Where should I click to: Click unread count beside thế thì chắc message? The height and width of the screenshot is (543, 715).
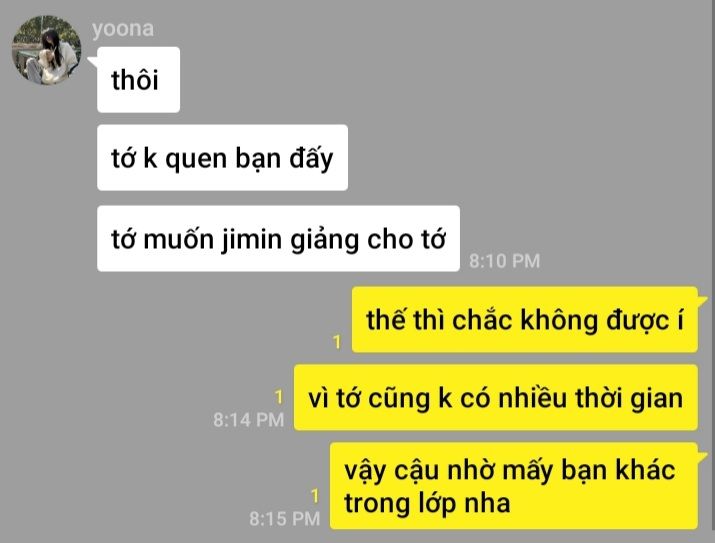(337, 341)
